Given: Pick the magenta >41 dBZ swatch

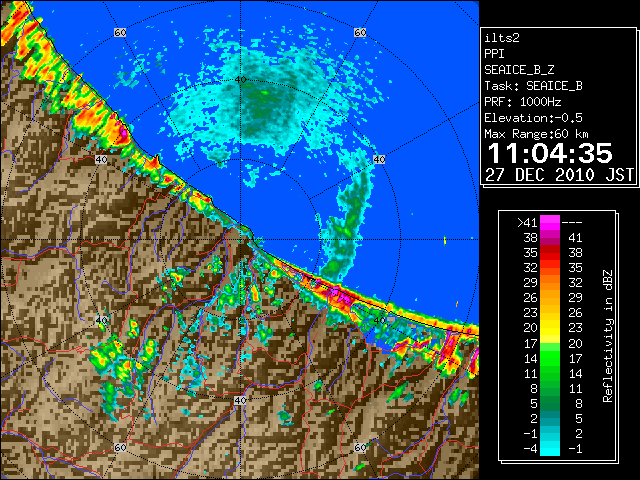Looking at the screenshot, I should (550, 222).
